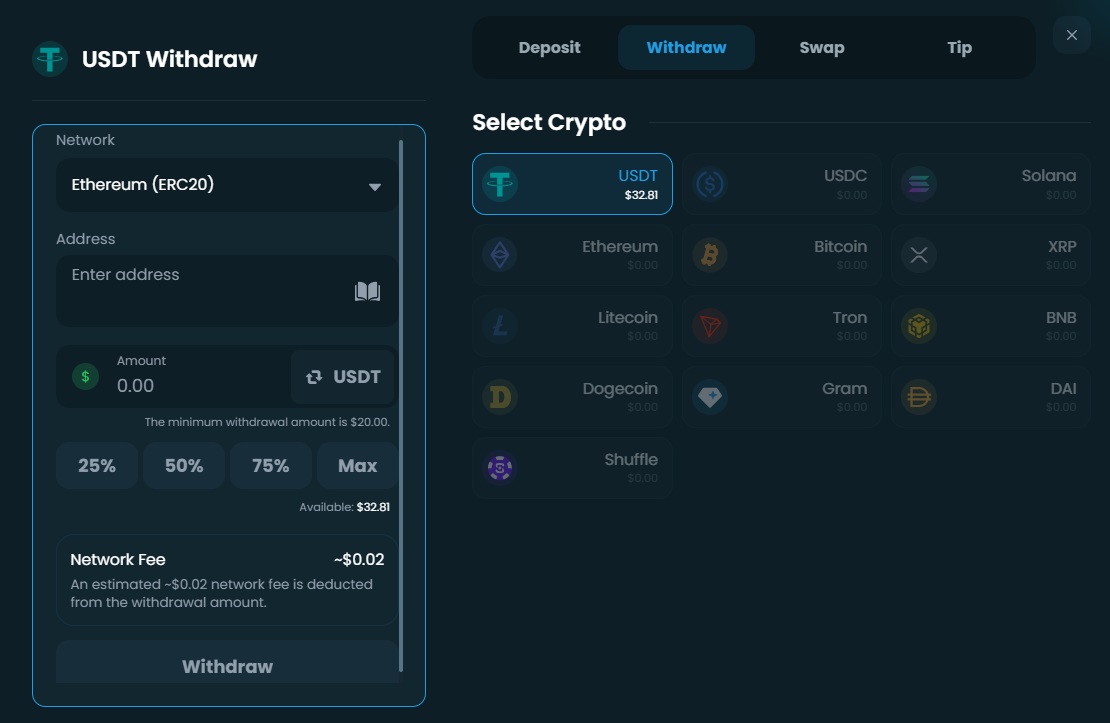Image resolution: width=1110 pixels, height=723 pixels.
Task: Click the Select Crypto heading
Action: [x=549, y=123]
